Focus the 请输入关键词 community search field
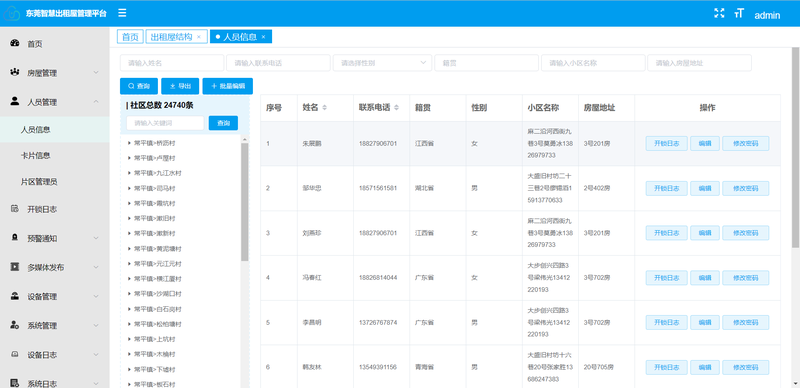 (165, 123)
